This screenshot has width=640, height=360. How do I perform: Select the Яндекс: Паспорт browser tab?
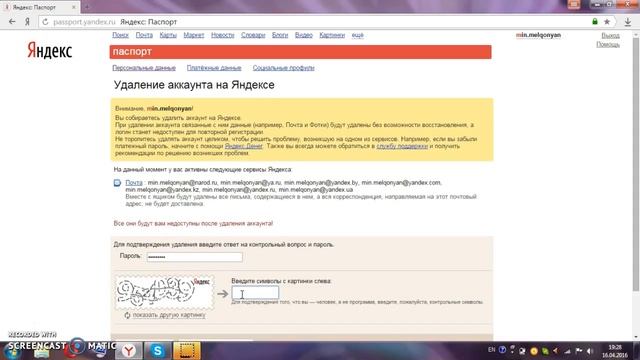39,7
